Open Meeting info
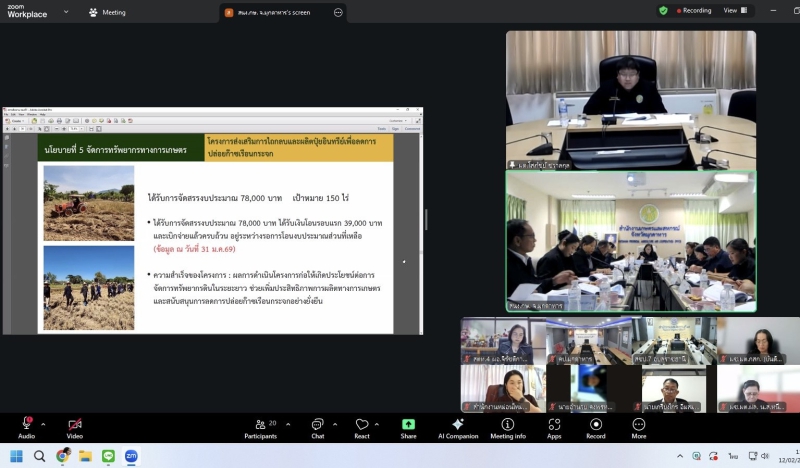The width and height of the screenshot is (800, 468). pyautogui.click(x=507, y=425)
